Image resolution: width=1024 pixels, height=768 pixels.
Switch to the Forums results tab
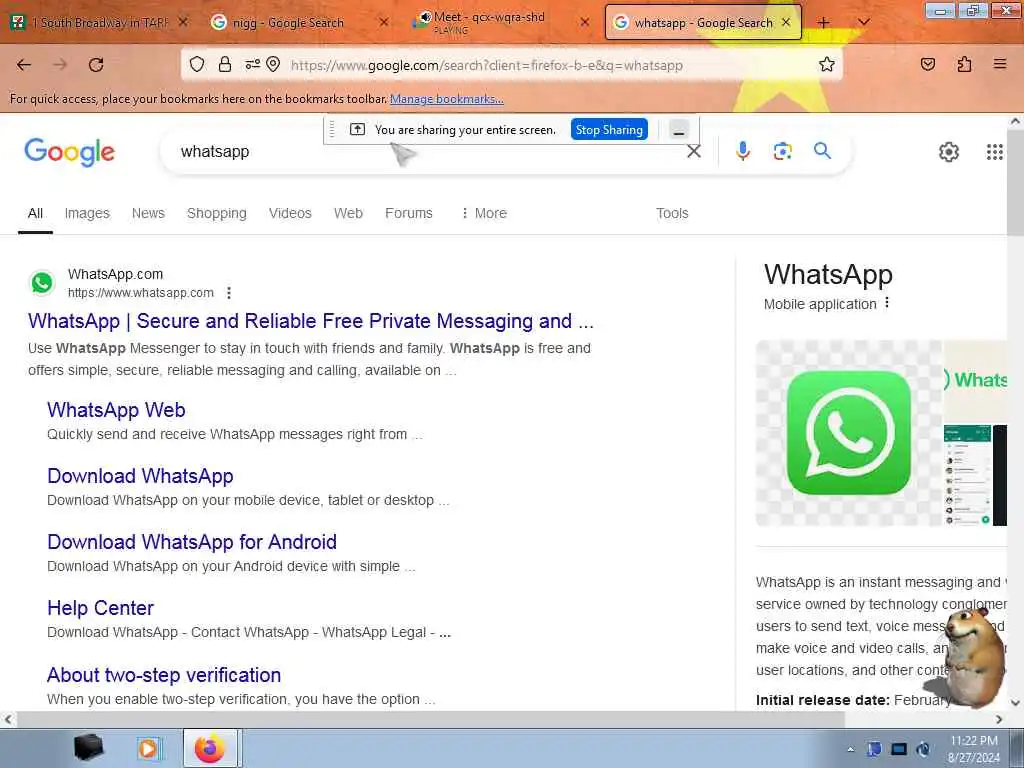tap(409, 213)
